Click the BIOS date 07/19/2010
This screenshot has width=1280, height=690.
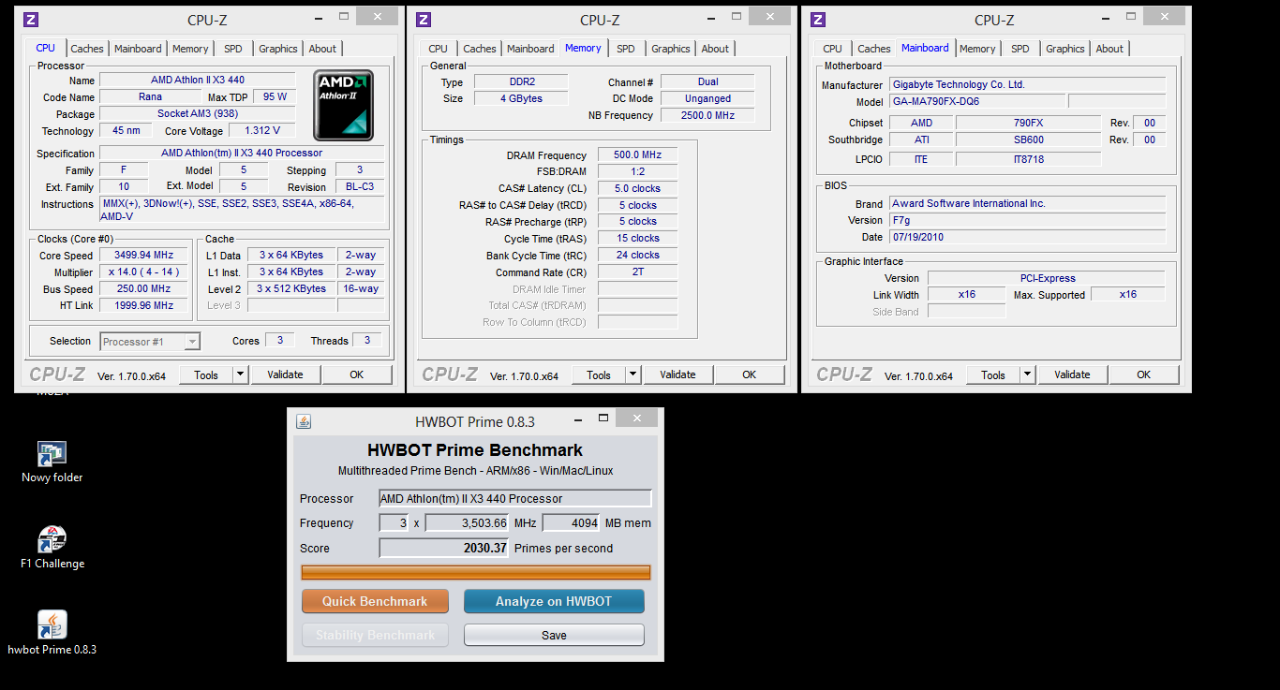(x=1027, y=237)
